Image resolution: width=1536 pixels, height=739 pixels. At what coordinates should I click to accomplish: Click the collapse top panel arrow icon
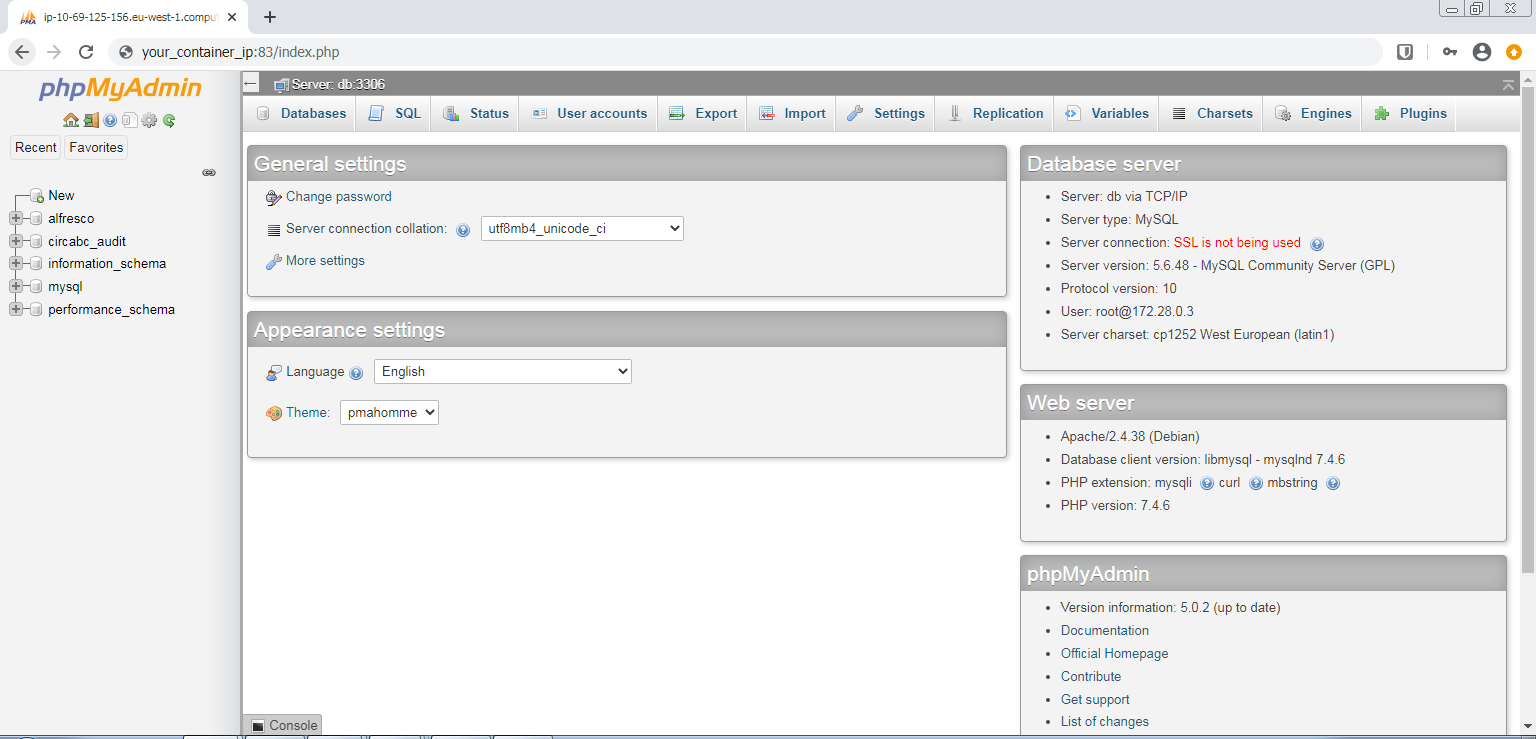click(1509, 85)
